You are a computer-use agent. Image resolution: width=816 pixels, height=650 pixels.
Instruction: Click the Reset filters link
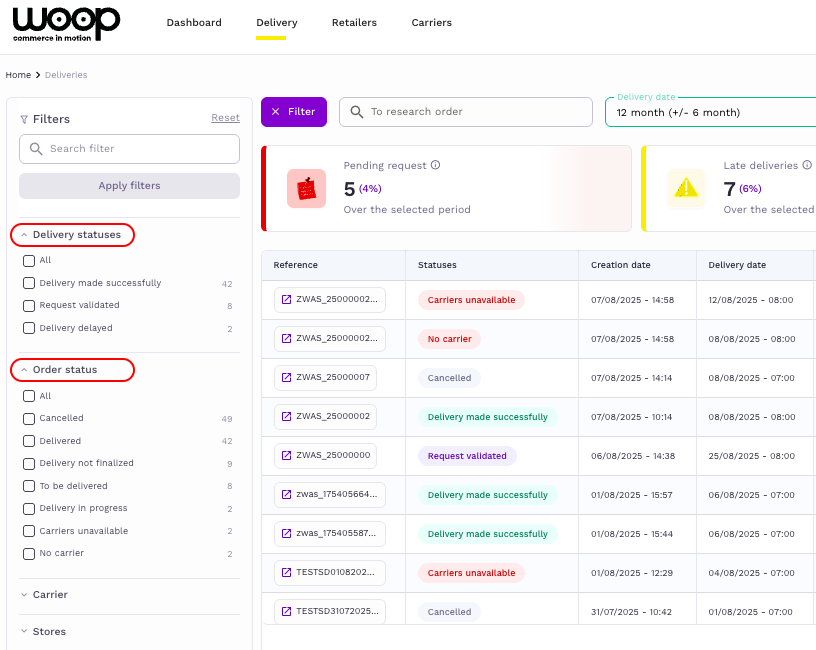[x=225, y=118]
